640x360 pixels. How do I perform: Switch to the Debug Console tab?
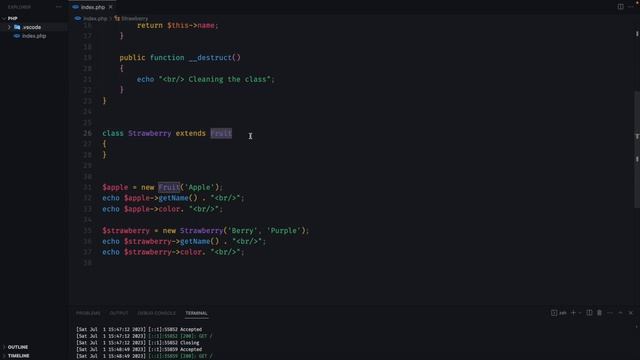[x=156, y=313]
